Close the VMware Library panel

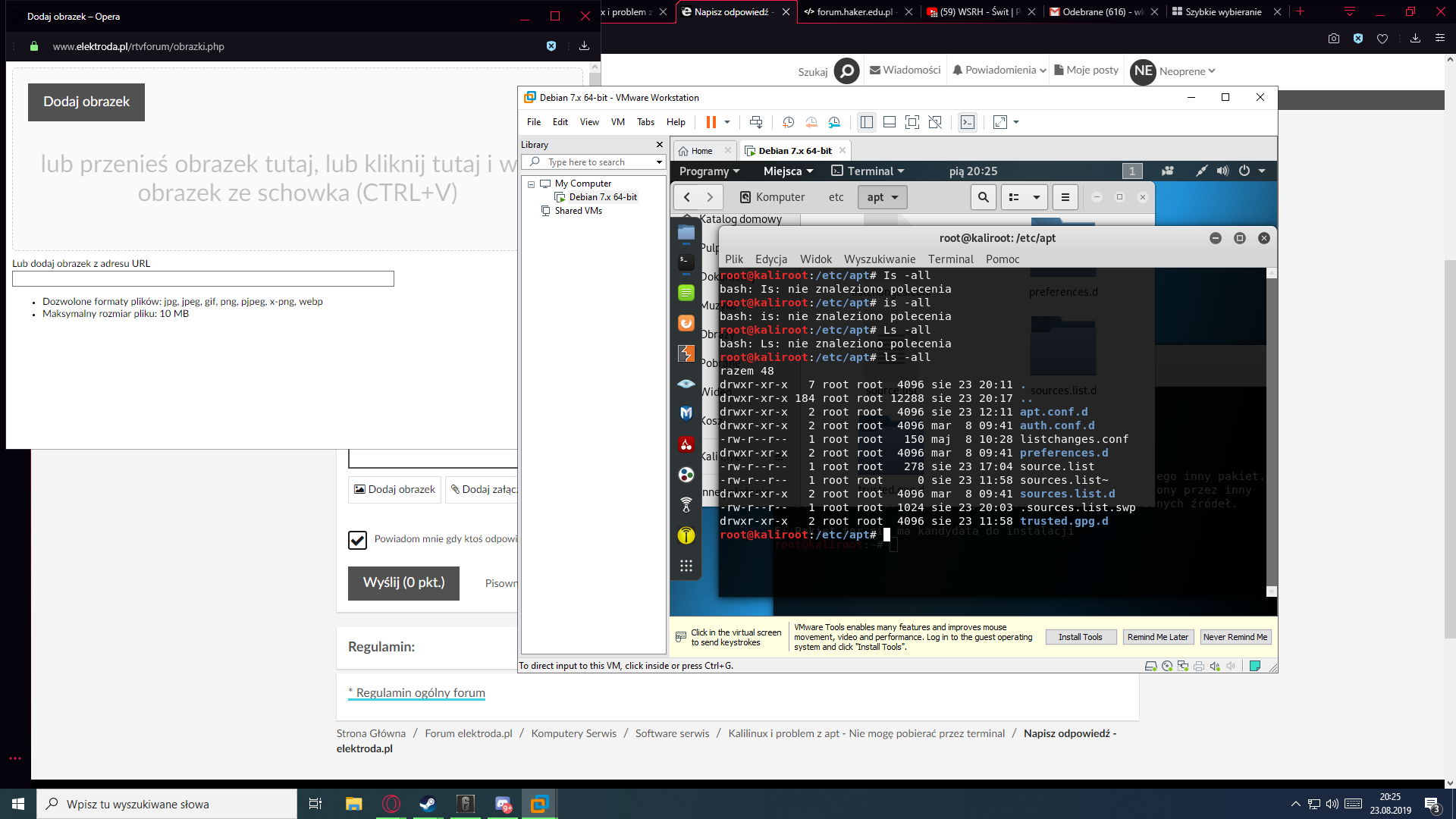click(x=659, y=145)
